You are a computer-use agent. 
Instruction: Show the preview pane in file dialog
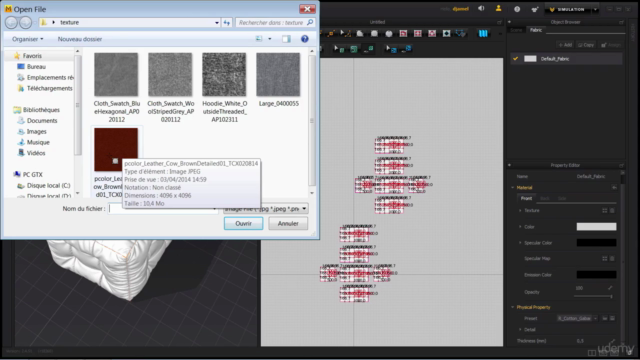coord(286,39)
